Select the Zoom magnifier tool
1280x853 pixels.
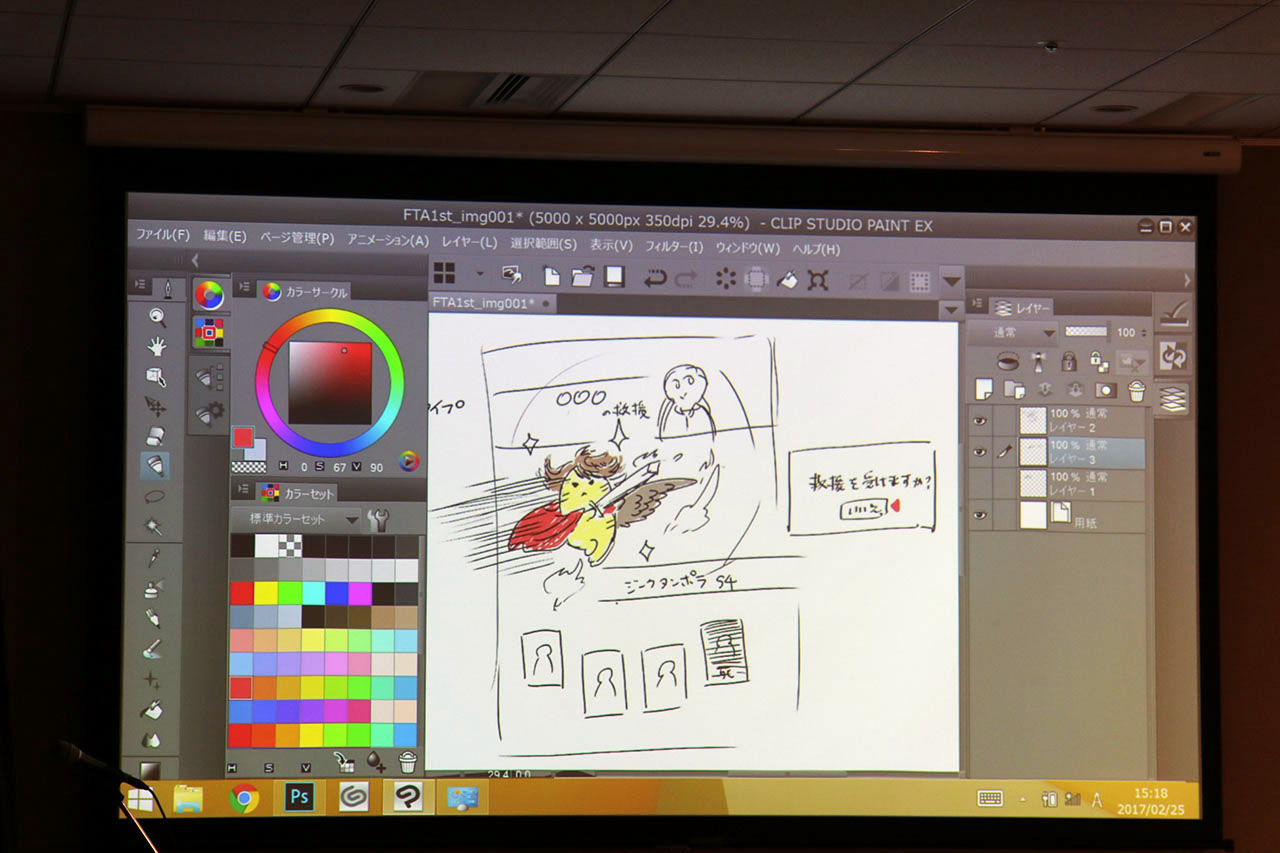(156, 317)
